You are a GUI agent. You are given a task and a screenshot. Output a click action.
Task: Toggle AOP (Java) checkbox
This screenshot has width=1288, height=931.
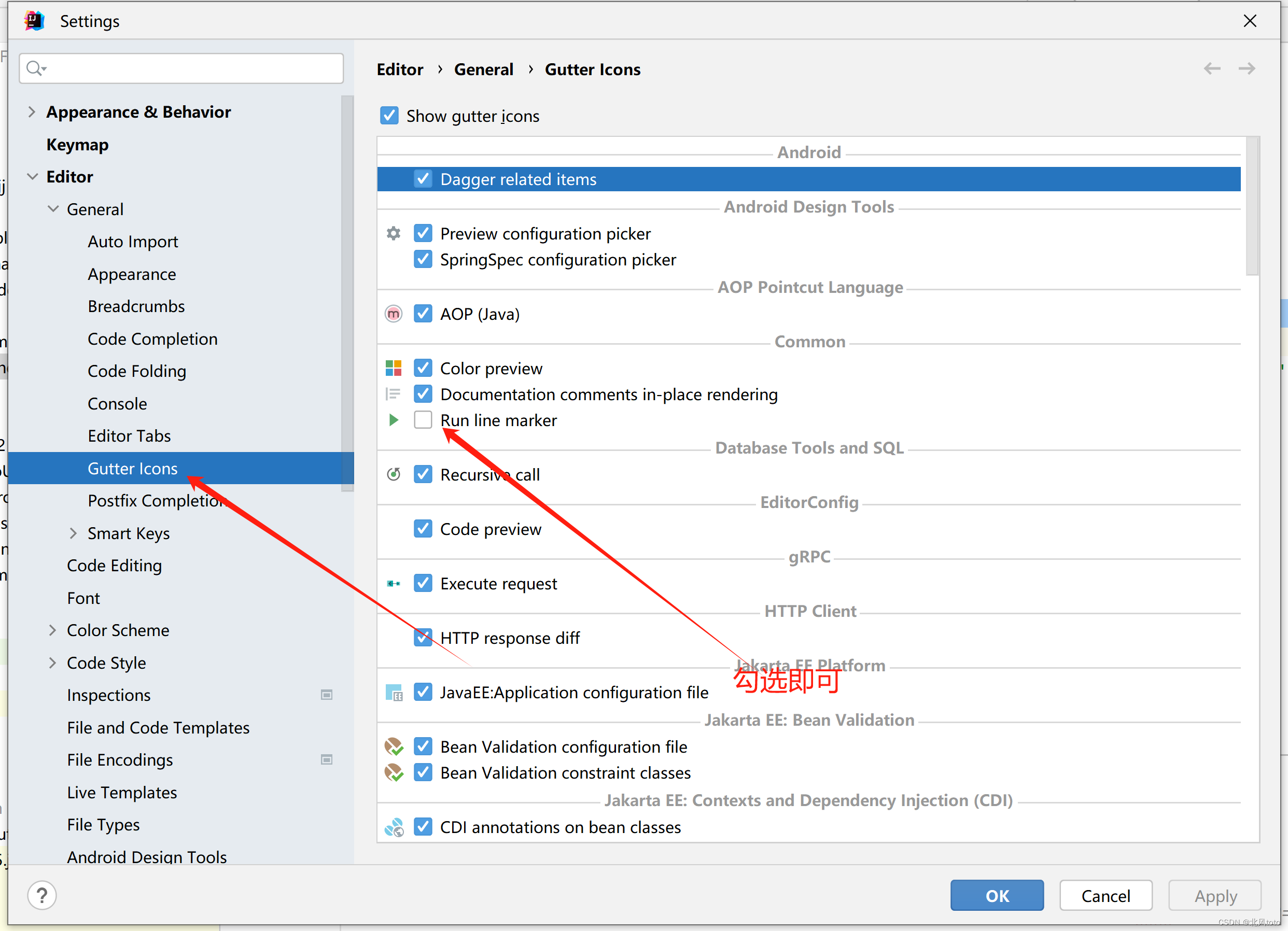click(423, 314)
